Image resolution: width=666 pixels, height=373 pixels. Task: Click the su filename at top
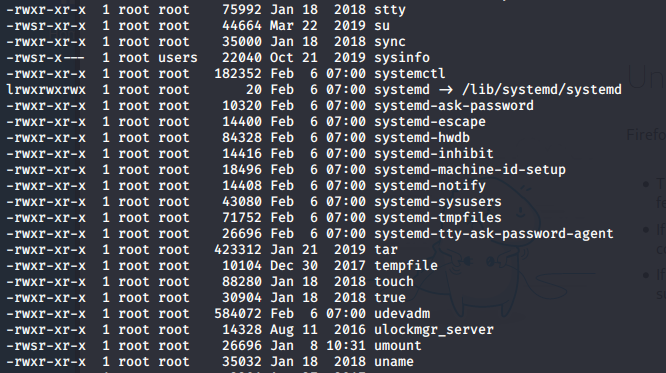(x=382, y=26)
